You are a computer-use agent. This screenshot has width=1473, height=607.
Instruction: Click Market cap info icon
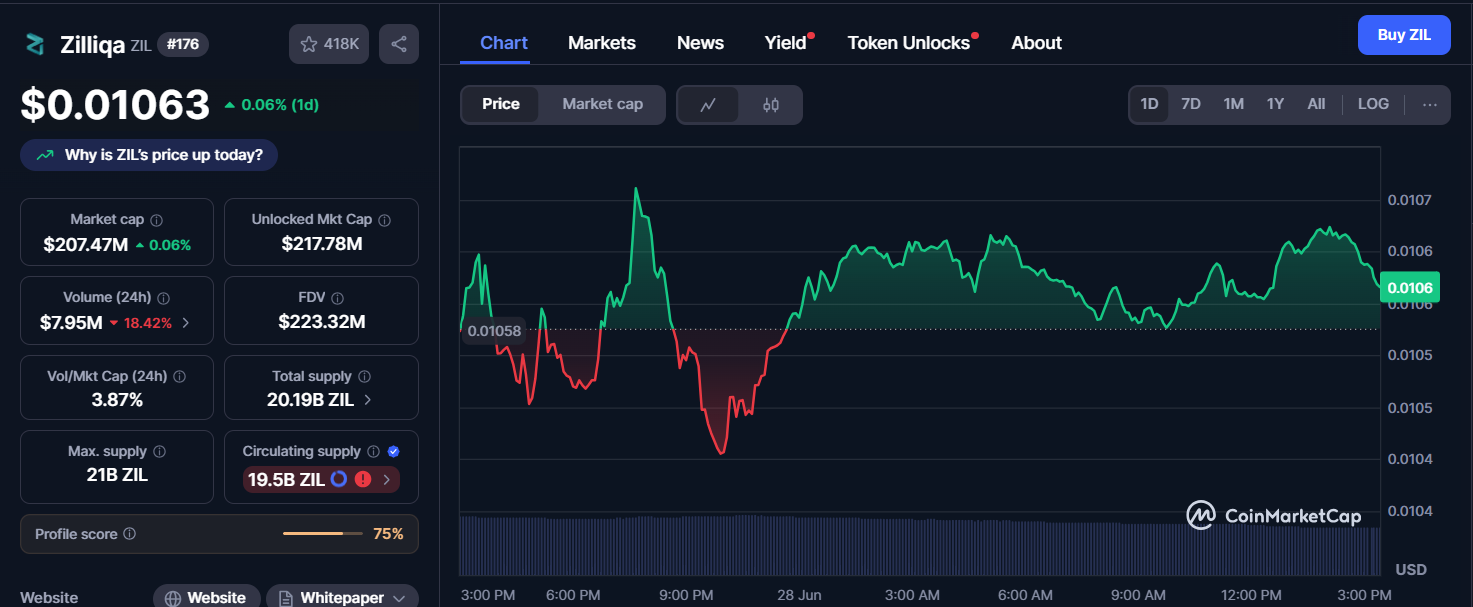tap(156, 220)
